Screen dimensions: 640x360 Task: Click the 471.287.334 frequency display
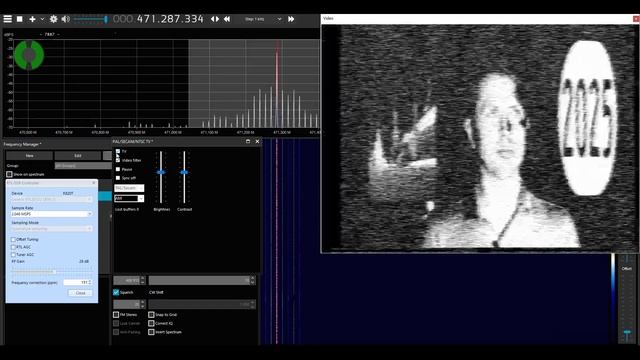[x=158, y=19]
